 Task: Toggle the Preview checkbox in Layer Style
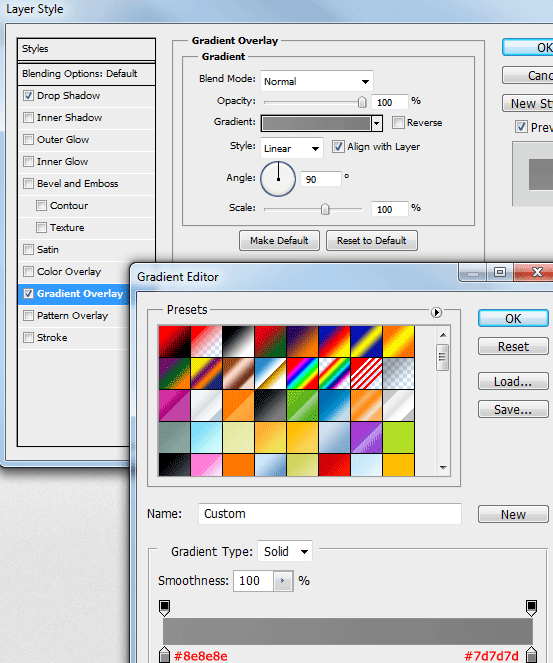point(521,127)
